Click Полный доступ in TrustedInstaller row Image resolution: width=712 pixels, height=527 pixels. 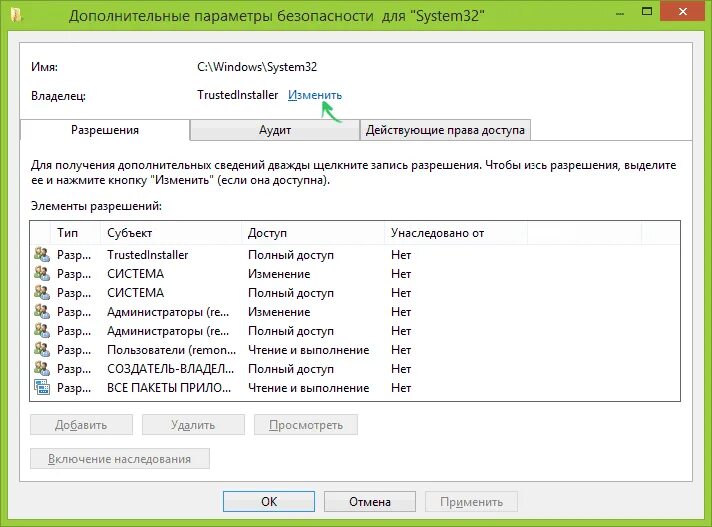pyautogui.click(x=291, y=255)
